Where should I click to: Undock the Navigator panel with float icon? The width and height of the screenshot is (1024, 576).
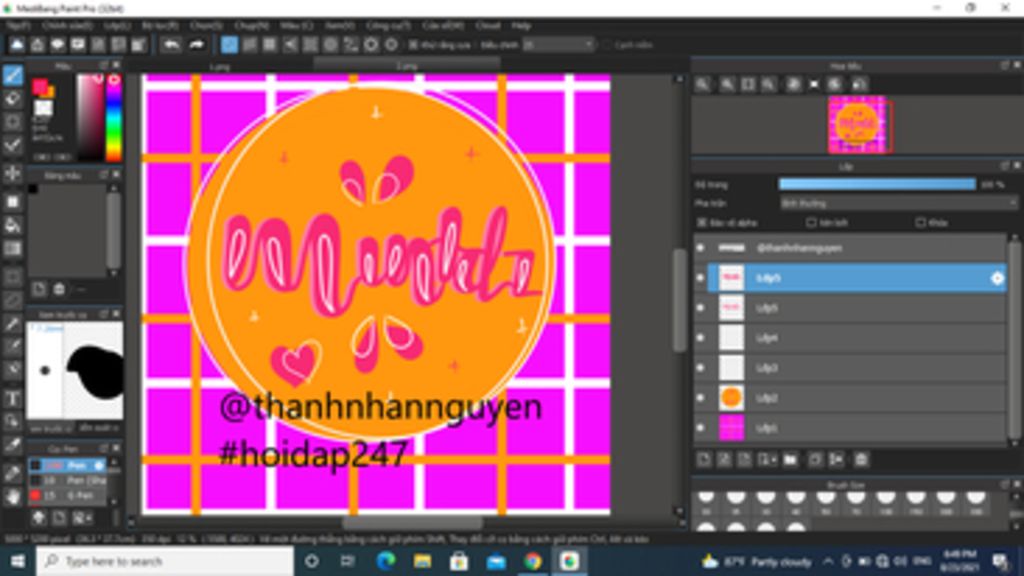coord(1004,65)
